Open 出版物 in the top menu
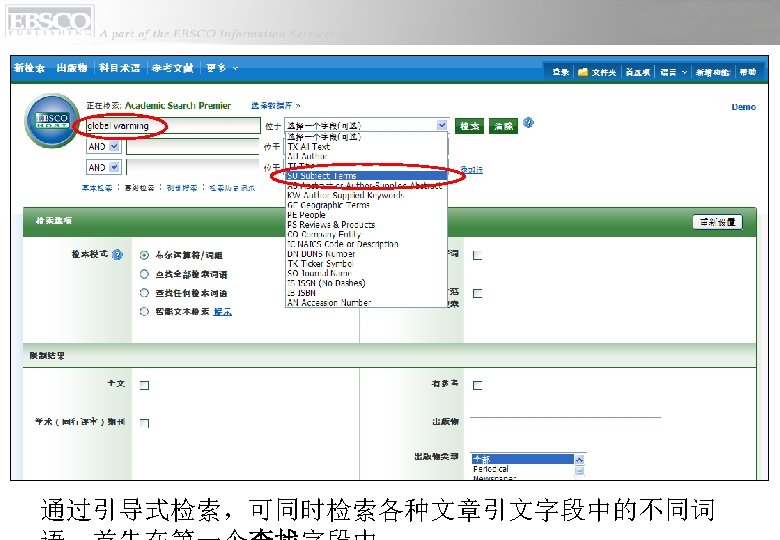This screenshot has height=540, width=780. 72,68
